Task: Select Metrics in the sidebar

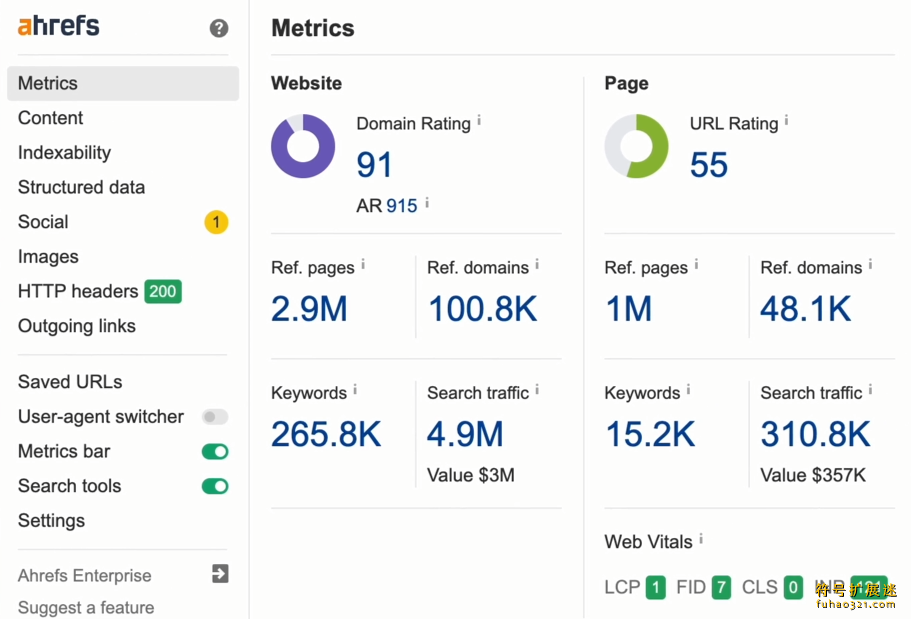Action: point(123,83)
